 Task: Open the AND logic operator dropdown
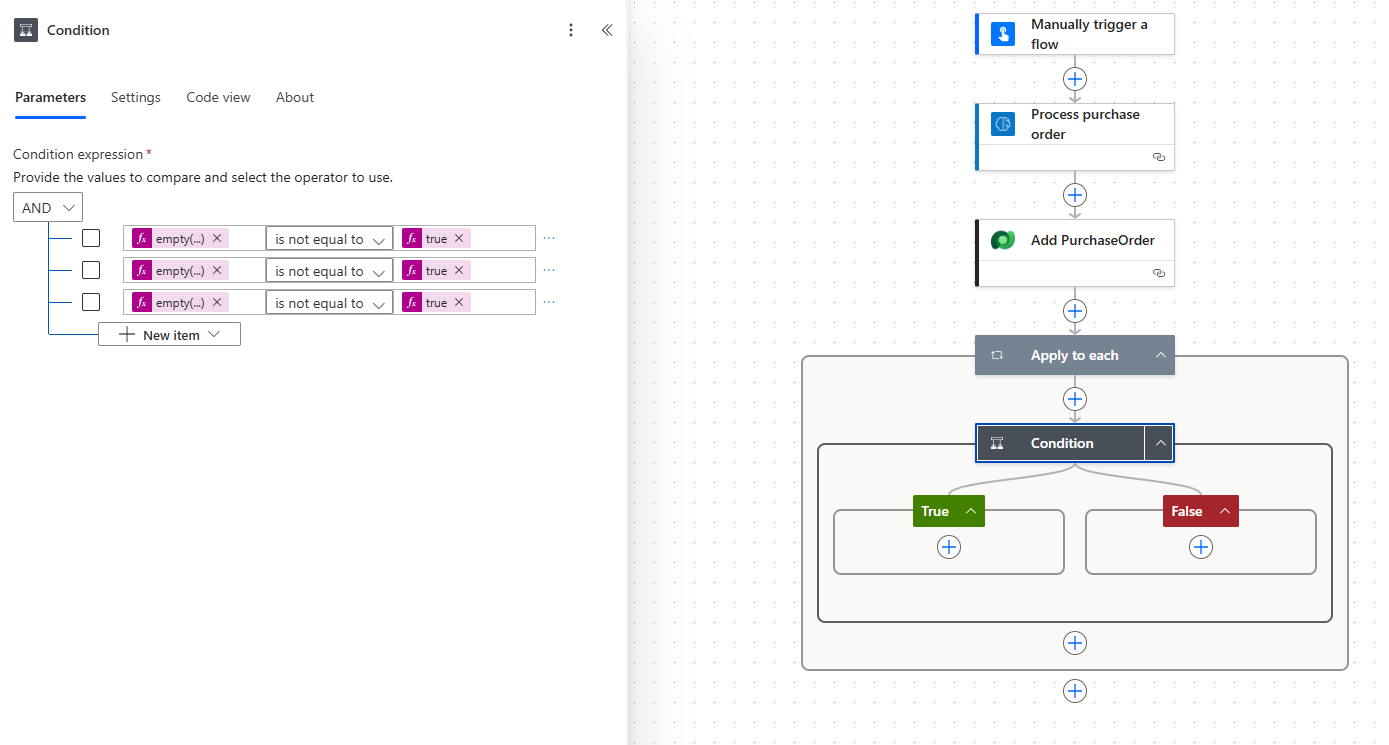coord(47,207)
